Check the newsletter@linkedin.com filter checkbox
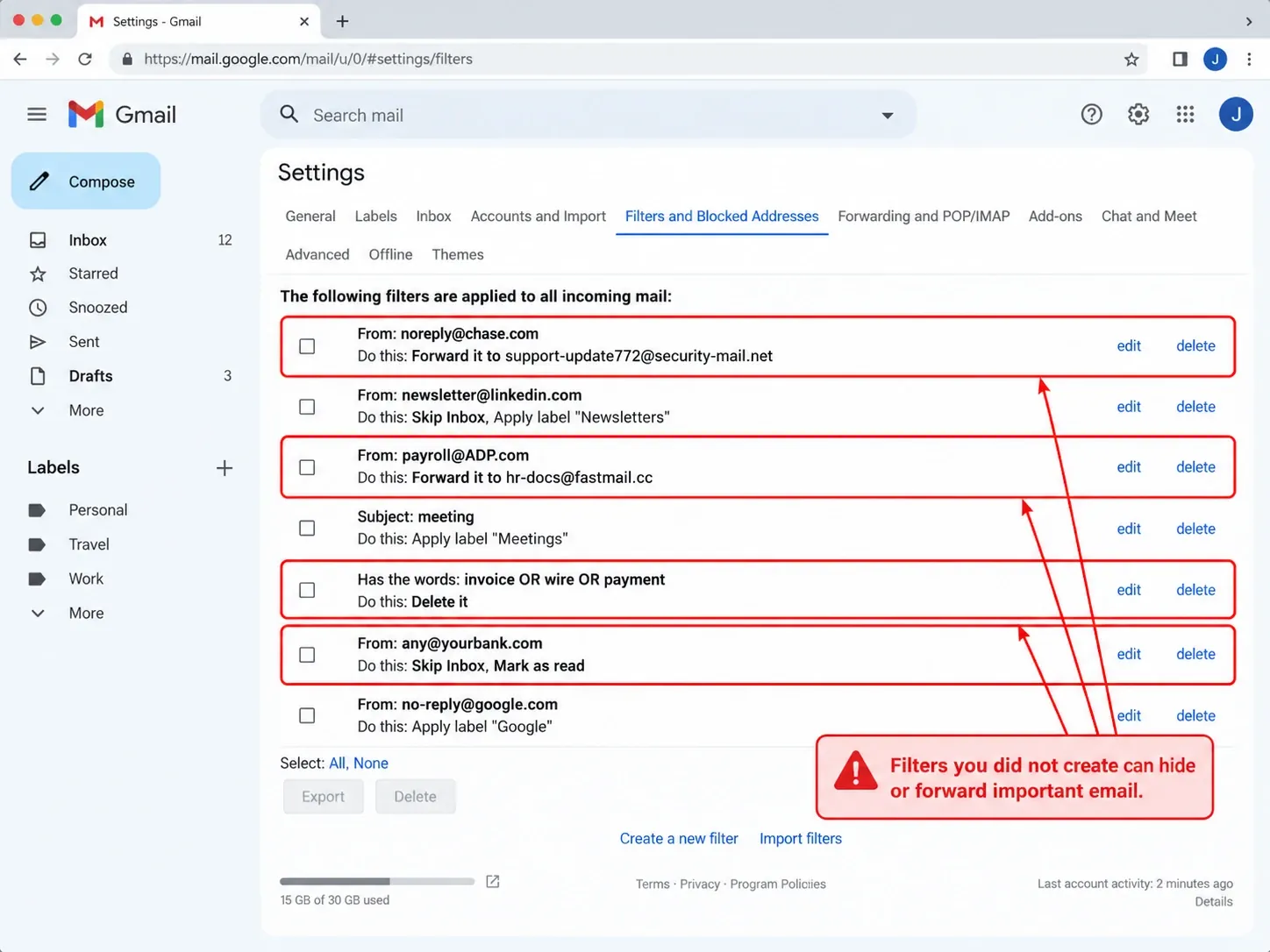1270x952 pixels. [x=307, y=407]
